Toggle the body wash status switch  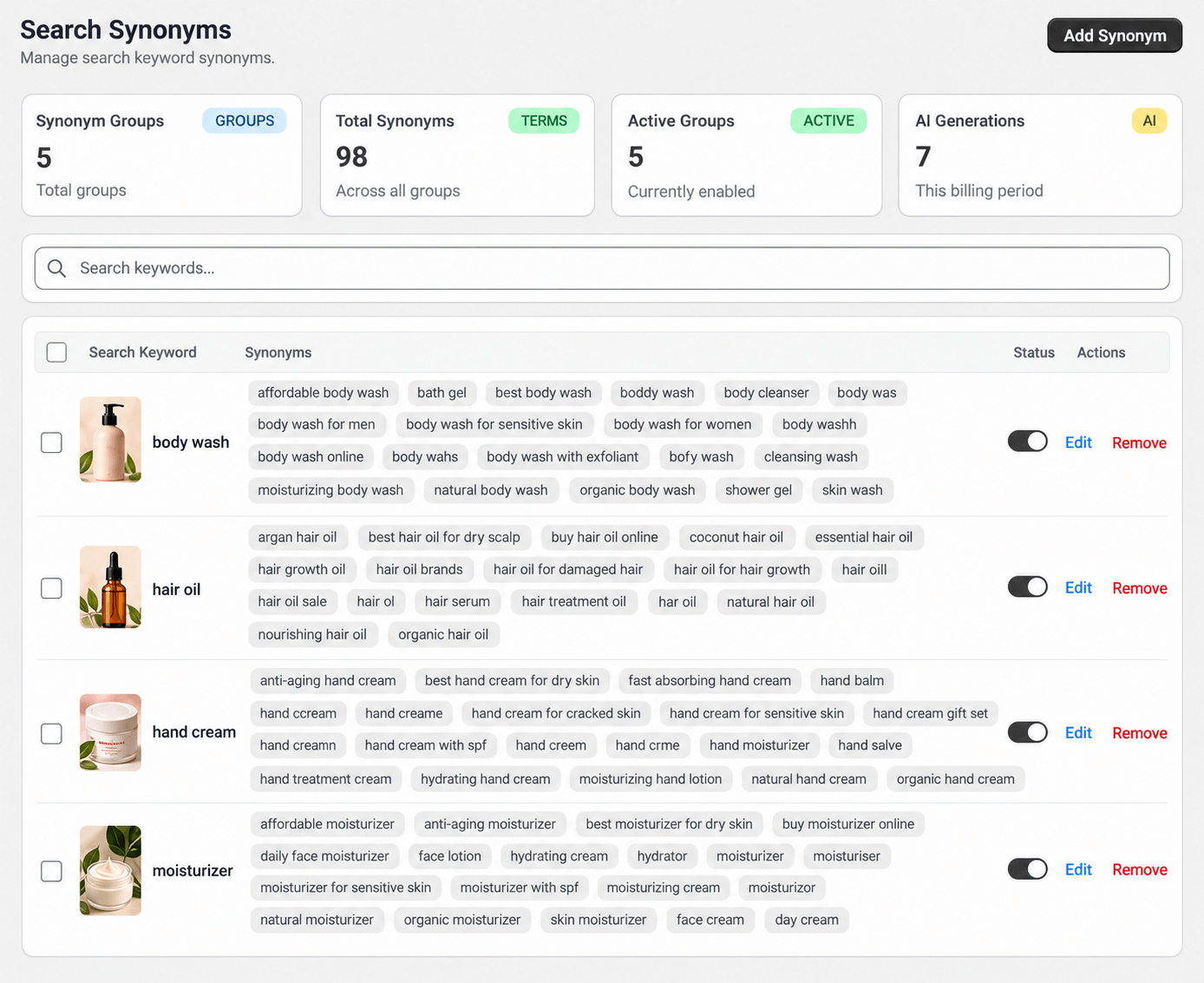(x=1028, y=442)
